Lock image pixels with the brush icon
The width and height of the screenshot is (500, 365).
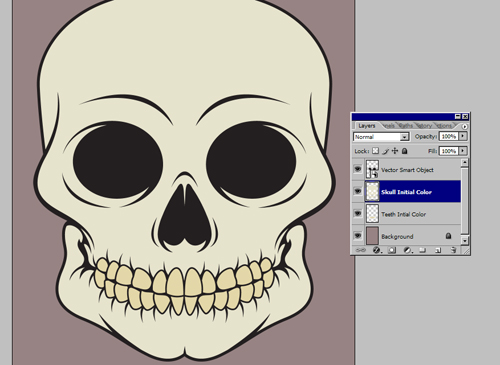coord(385,151)
